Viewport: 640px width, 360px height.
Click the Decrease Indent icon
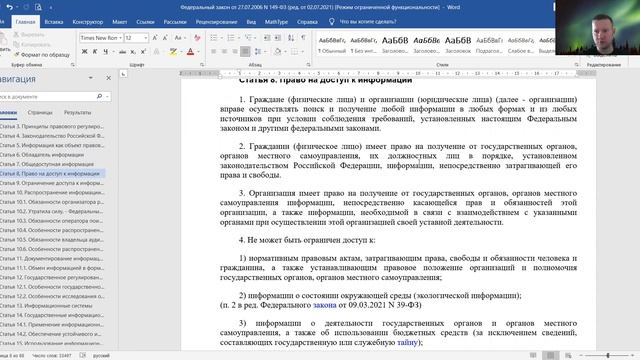click(x=267, y=38)
